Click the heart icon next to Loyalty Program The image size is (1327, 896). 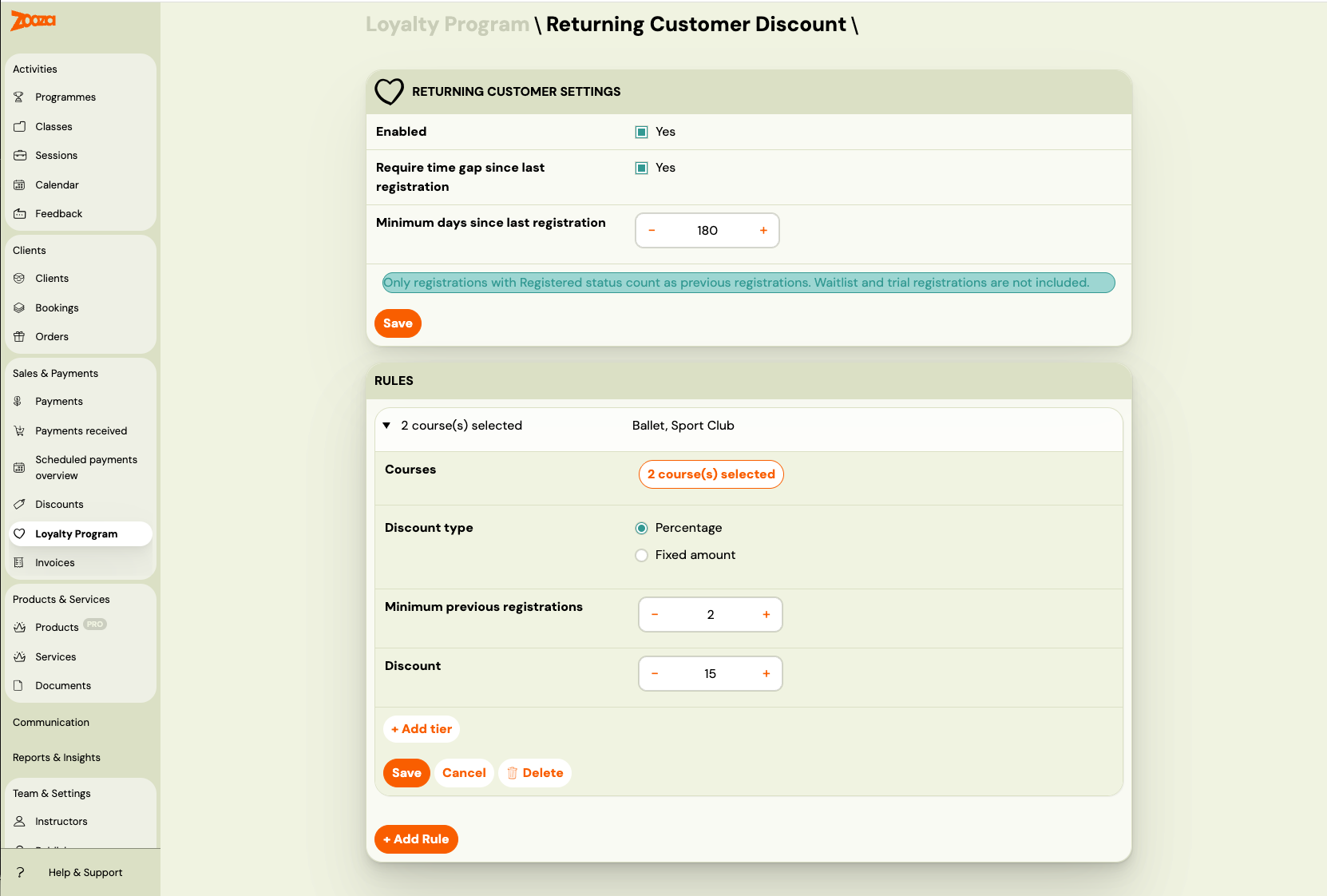click(x=19, y=533)
